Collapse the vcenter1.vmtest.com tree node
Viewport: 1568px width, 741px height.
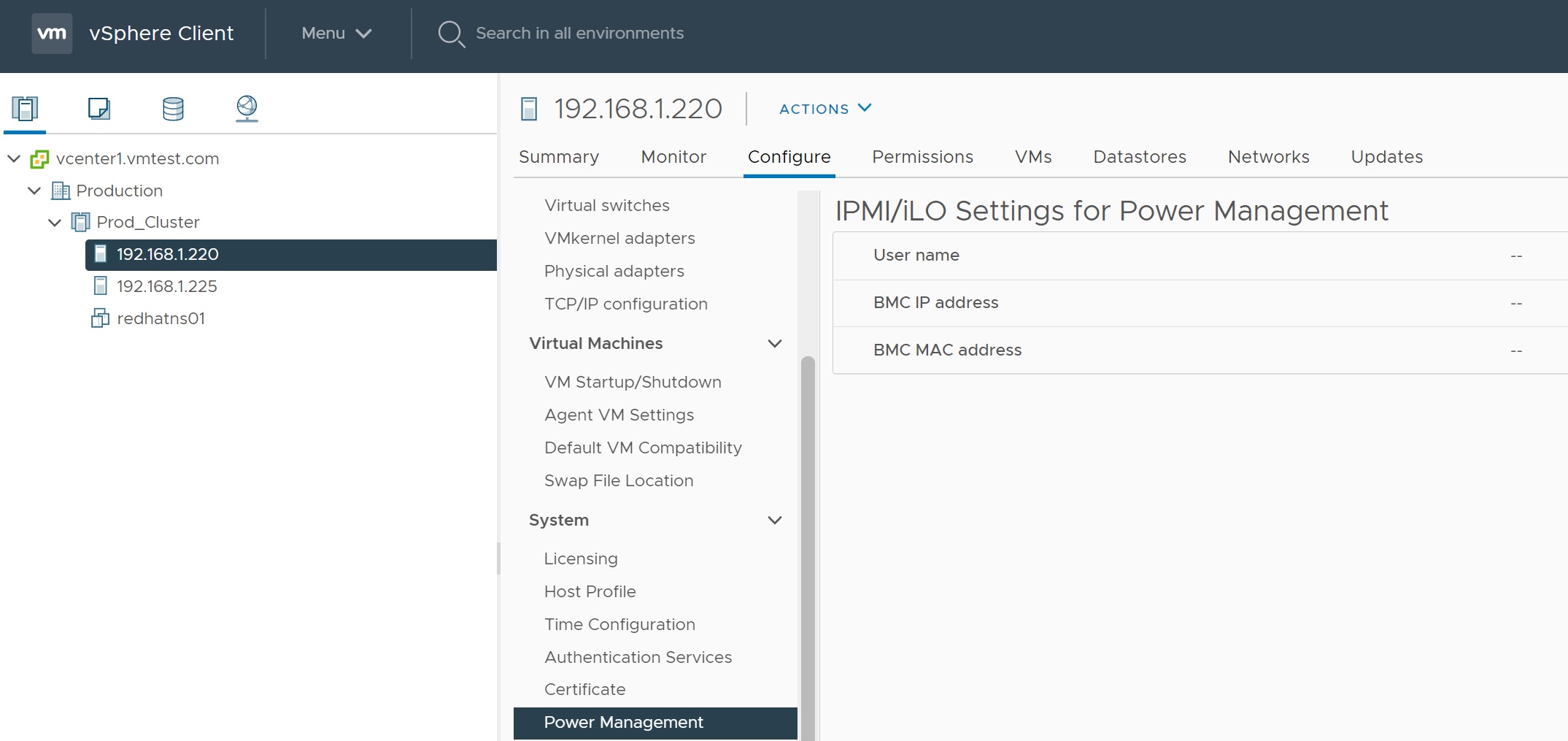pos(14,158)
